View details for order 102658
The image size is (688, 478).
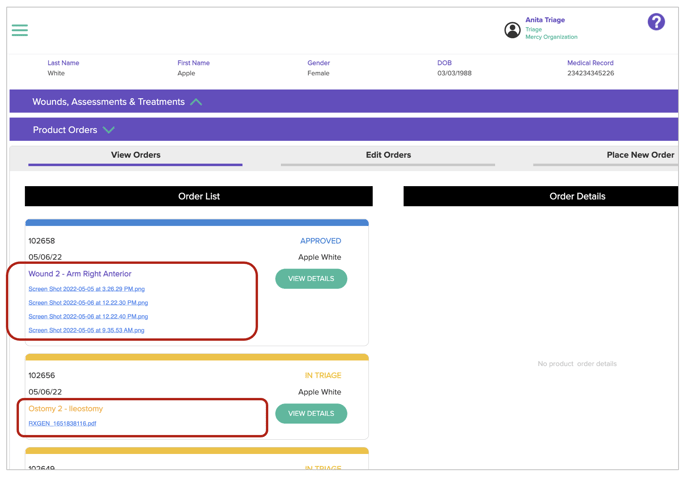coord(311,278)
